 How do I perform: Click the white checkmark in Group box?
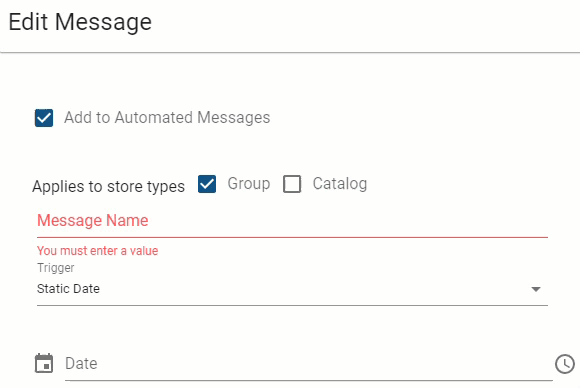point(207,184)
